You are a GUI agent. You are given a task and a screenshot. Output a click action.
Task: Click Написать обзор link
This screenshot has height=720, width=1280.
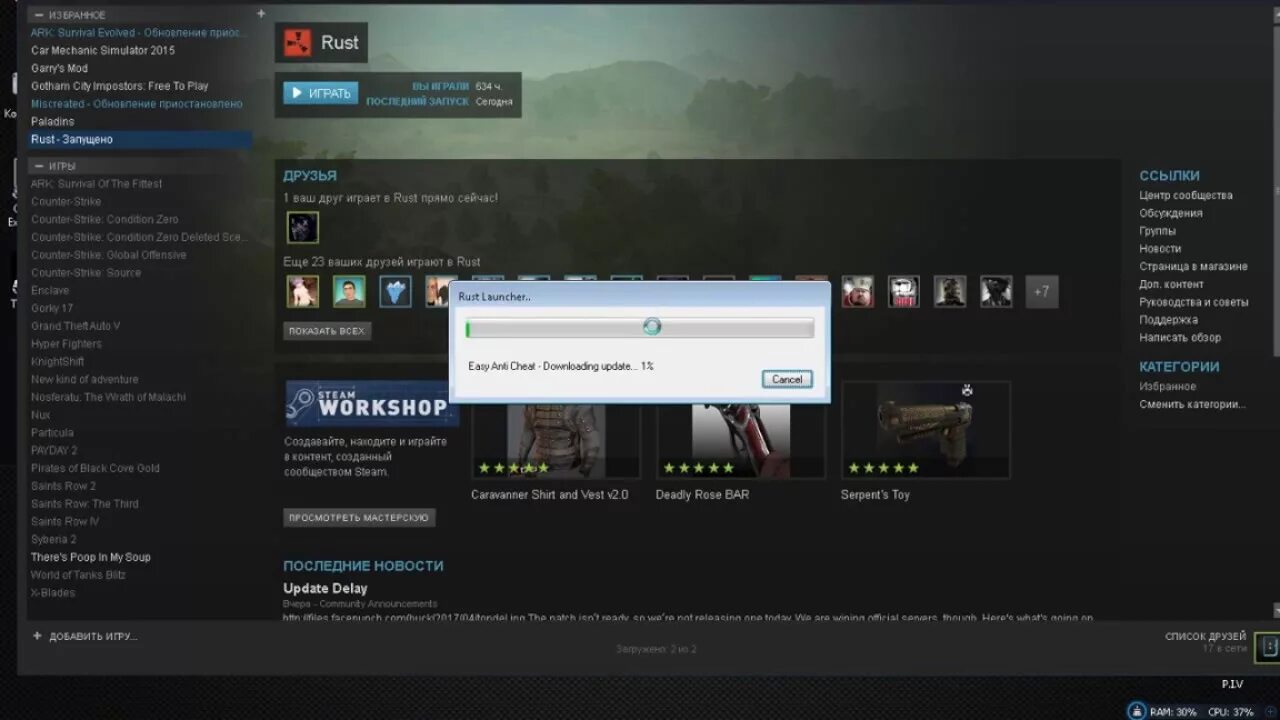1180,337
